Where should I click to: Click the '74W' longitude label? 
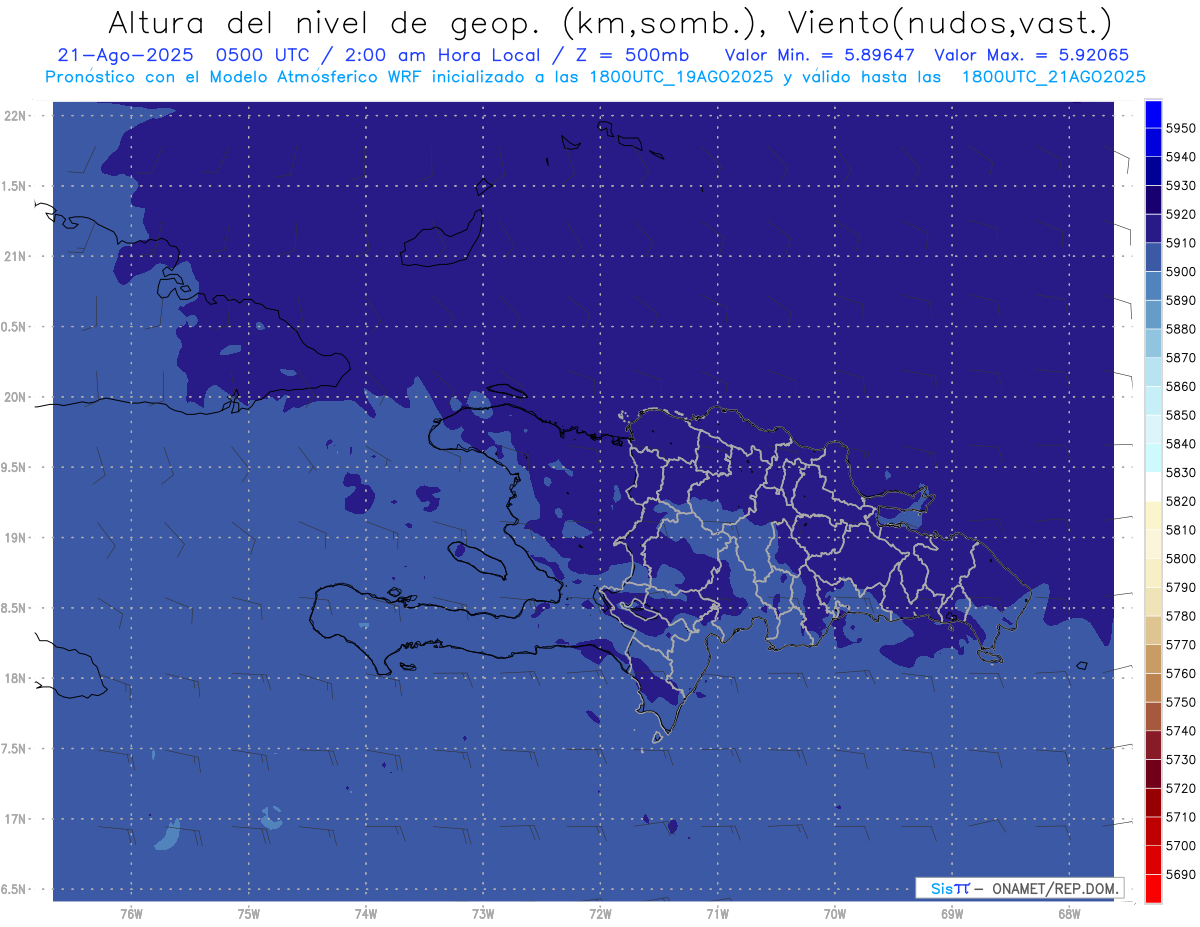[x=366, y=914]
